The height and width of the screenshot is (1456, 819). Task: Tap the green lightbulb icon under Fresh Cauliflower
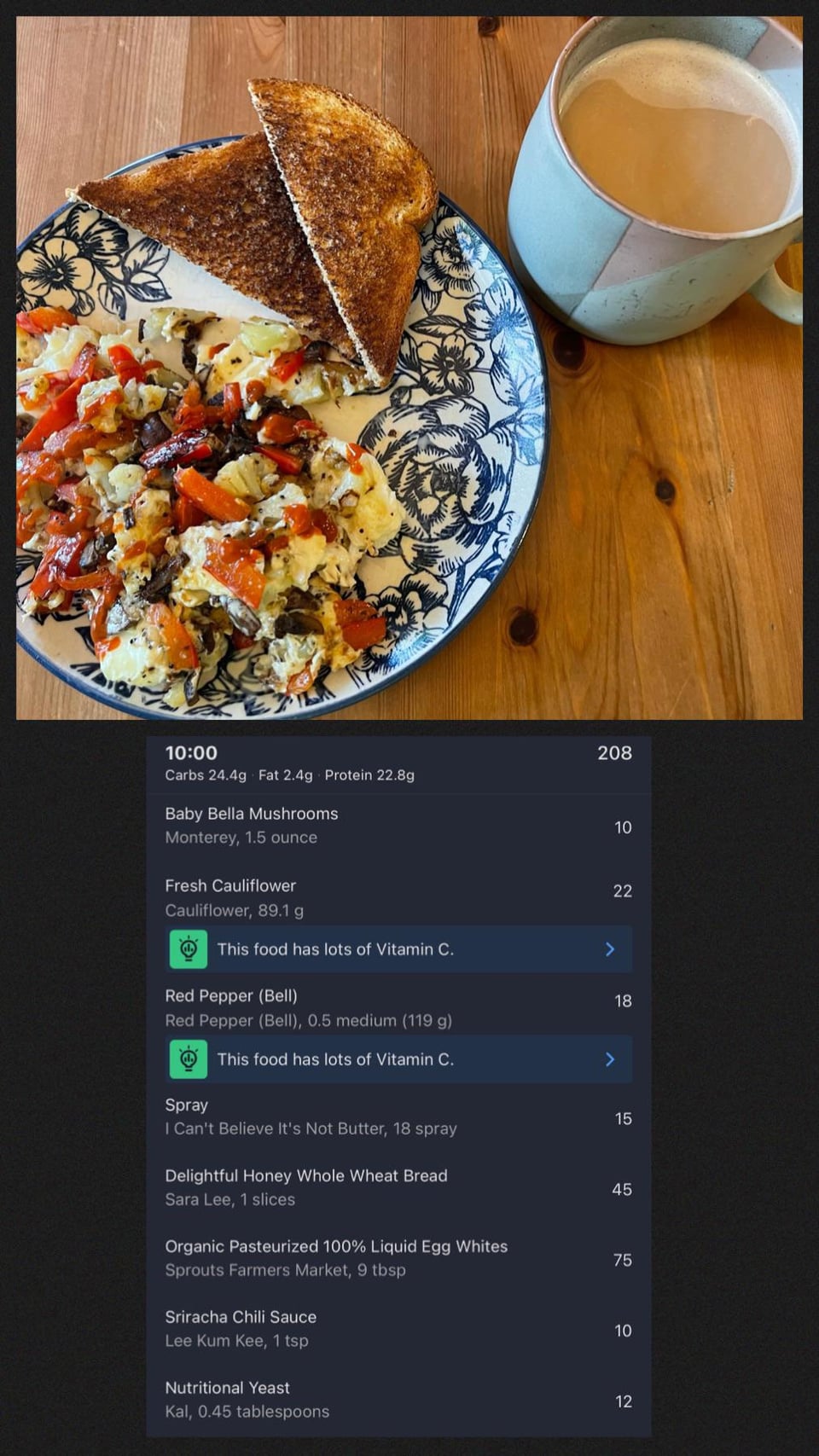click(x=189, y=949)
